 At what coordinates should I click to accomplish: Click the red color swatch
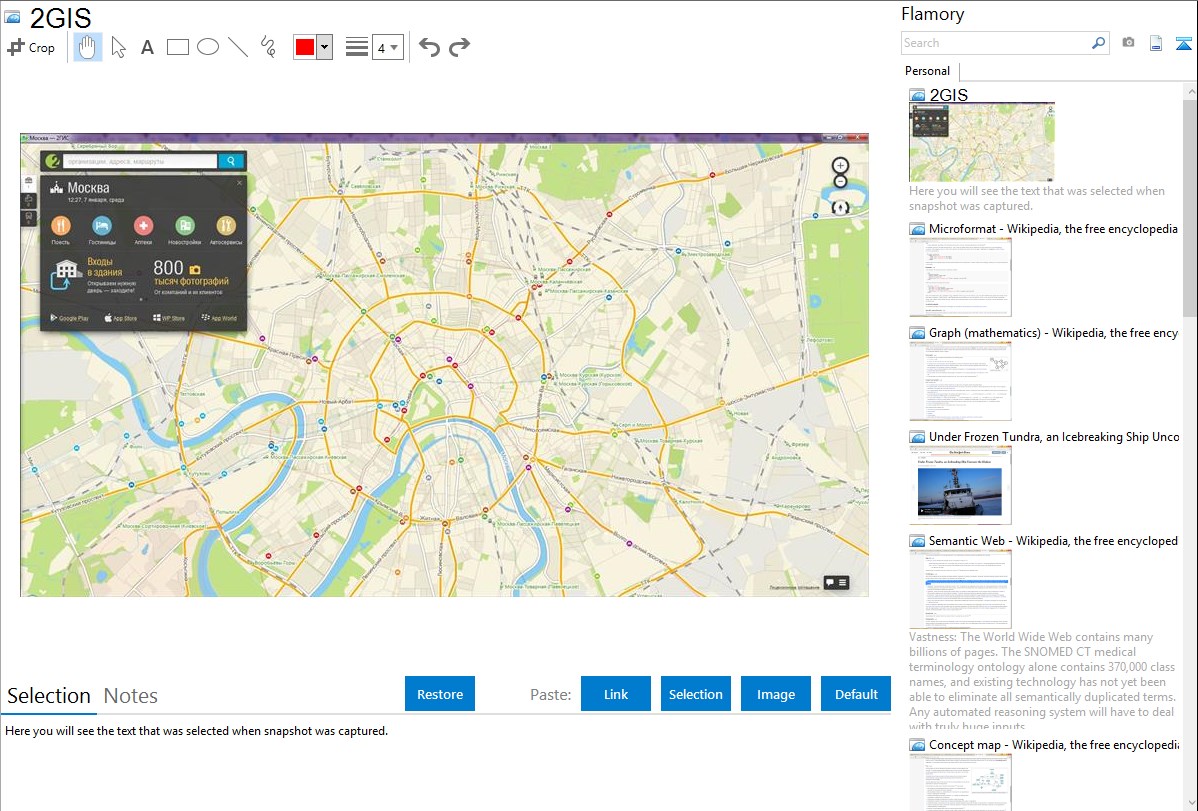pyautogui.click(x=305, y=47)
